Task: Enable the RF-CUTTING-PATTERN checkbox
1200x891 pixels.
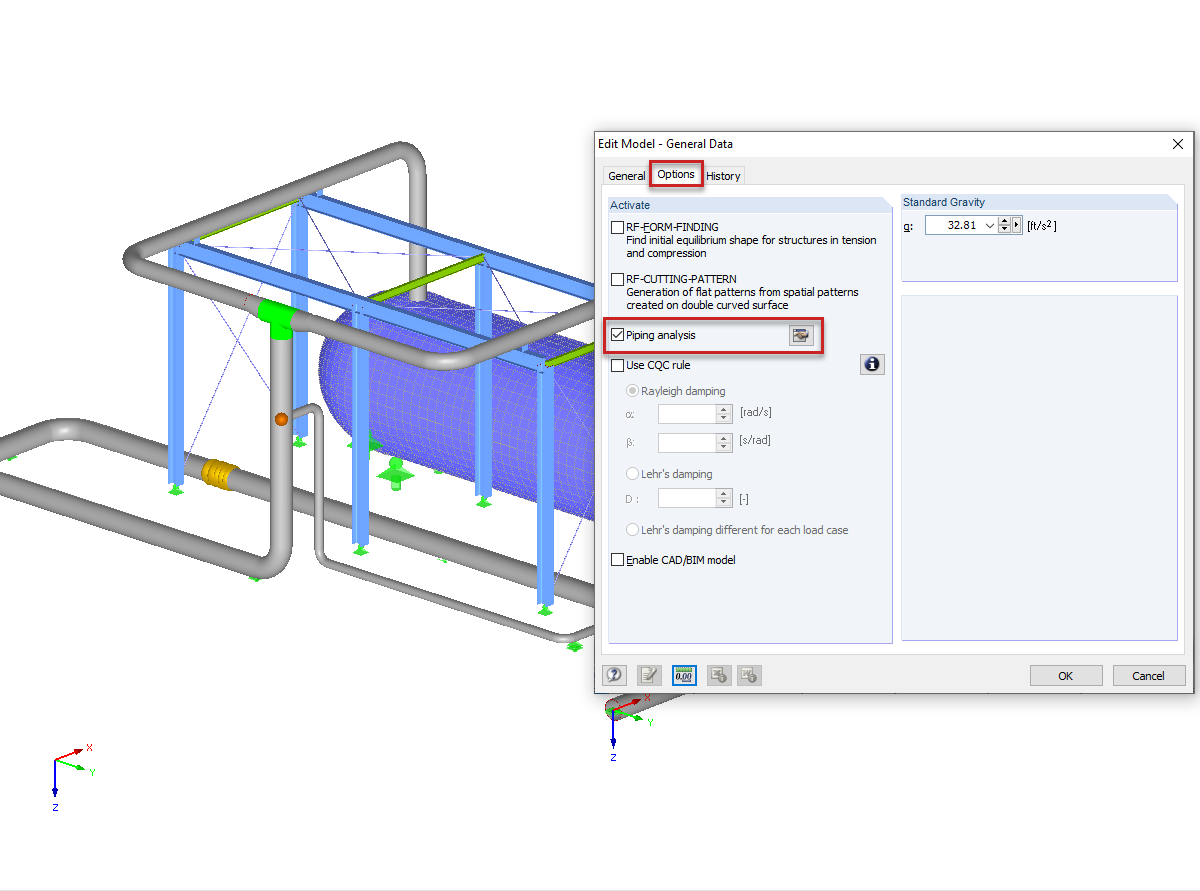Action: pyautogui.click(x=617, y=279)
